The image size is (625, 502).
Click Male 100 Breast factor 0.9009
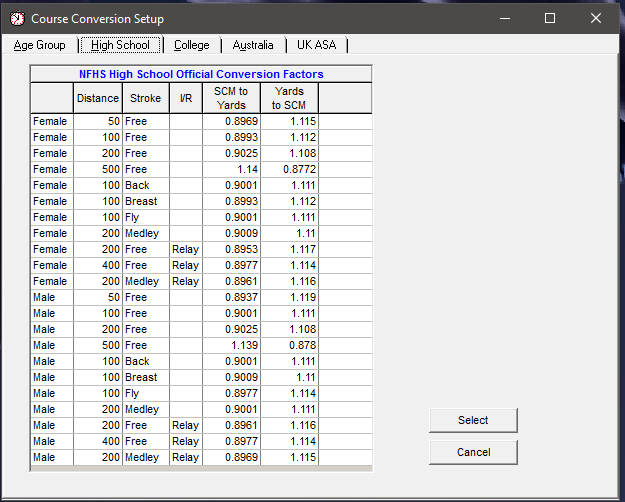[231, 377]
